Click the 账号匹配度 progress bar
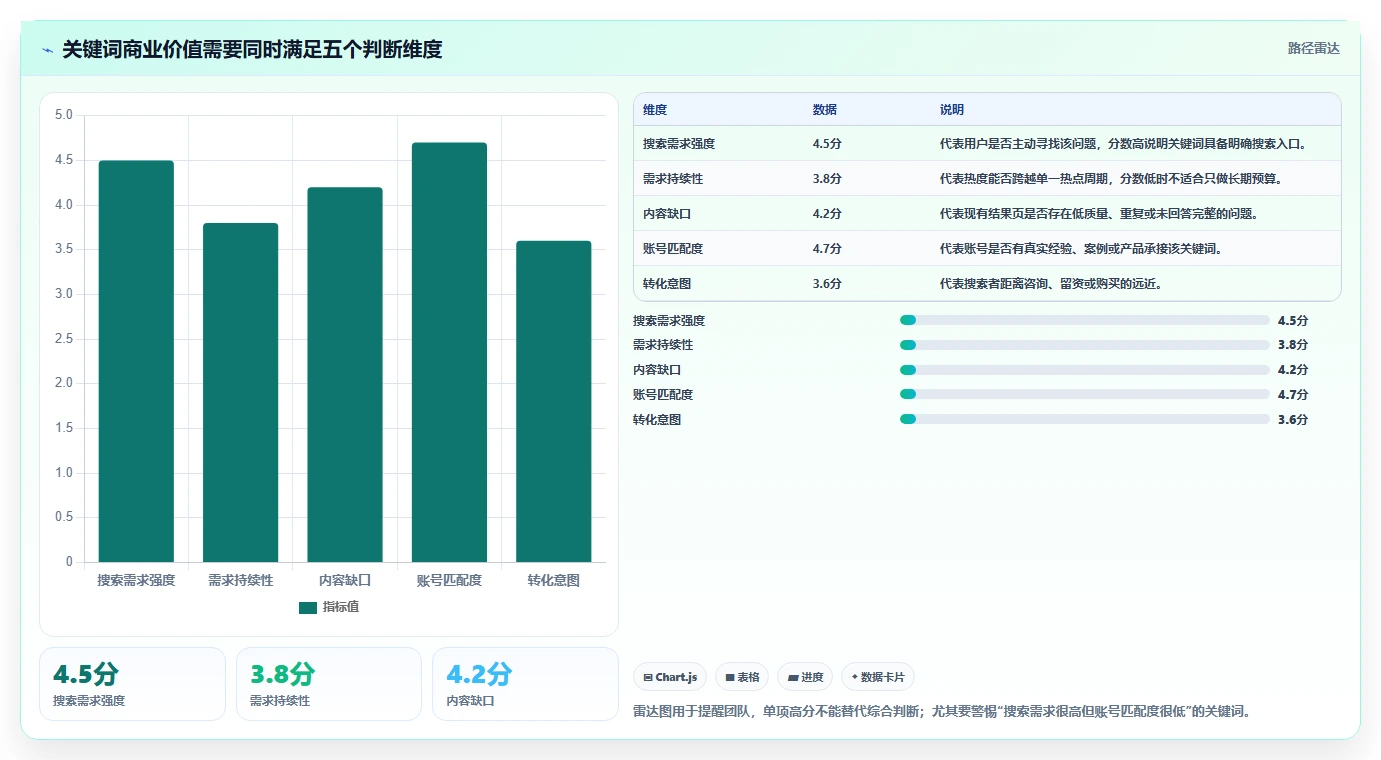This screenshot has height=760, width=1381. 1085,395
